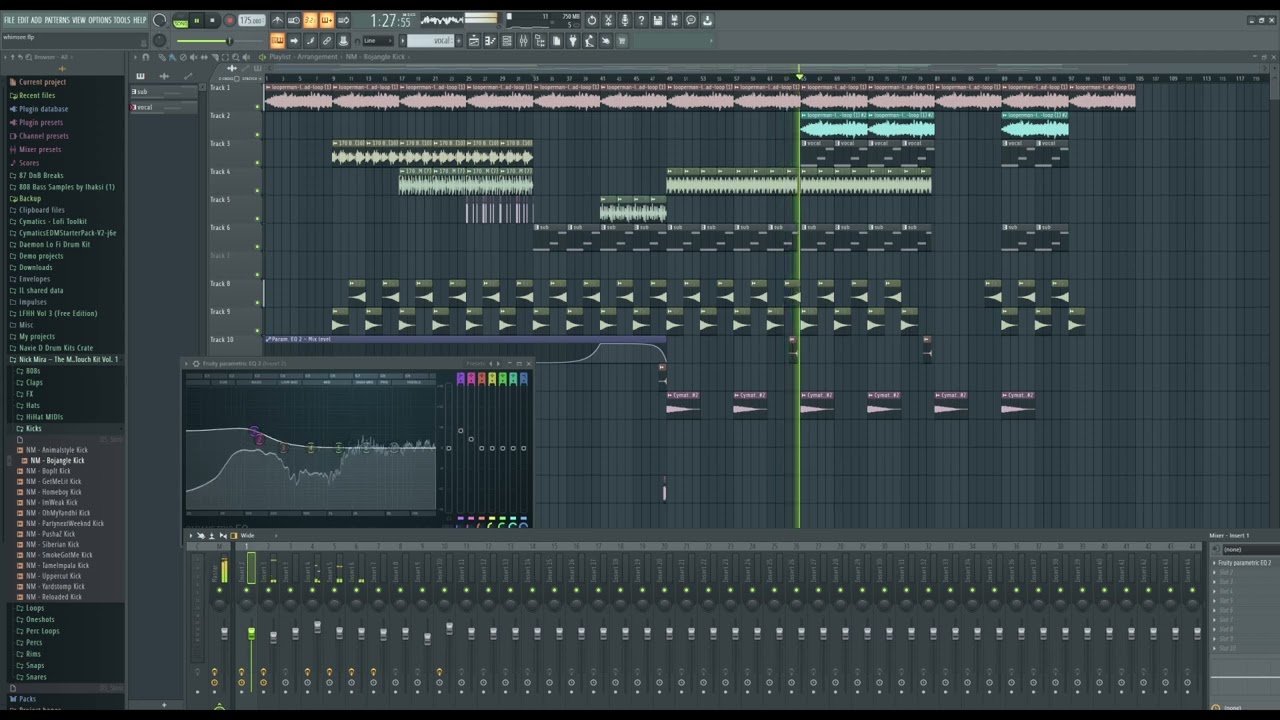Mute Track 7 using its green light
1280x720 pixels.
pos(257,275)
